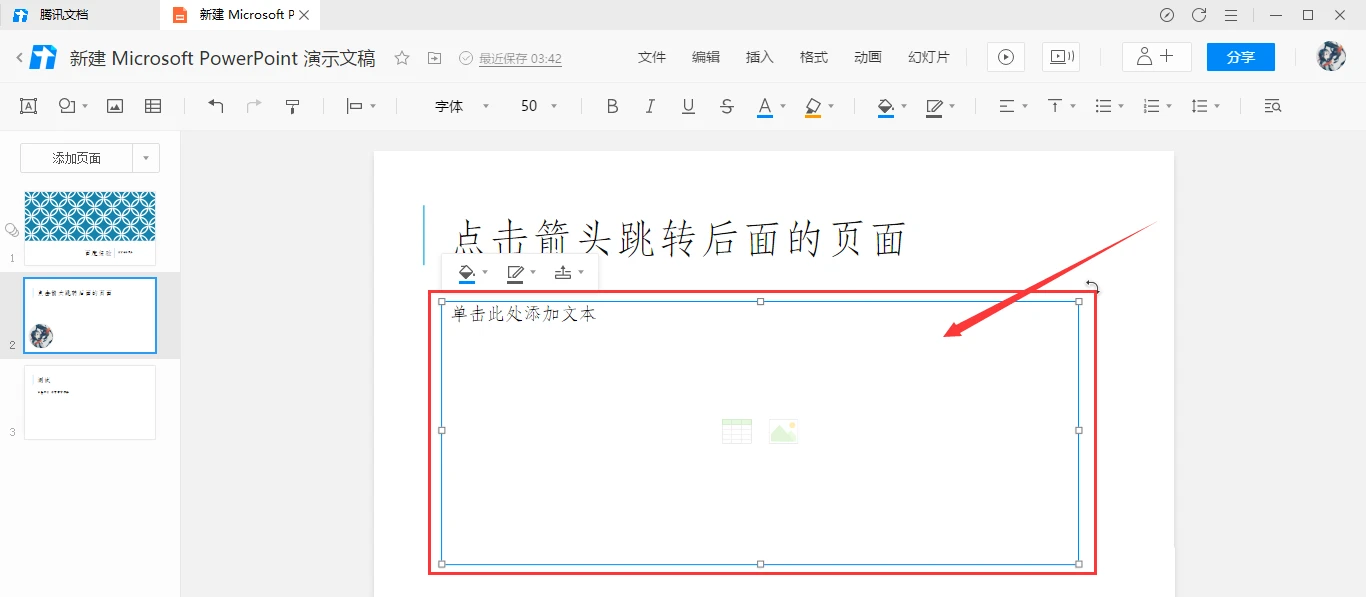Click the main toolbar fill color bucket
Viewport: 1366px width, 597px height.
coord(886,106)
